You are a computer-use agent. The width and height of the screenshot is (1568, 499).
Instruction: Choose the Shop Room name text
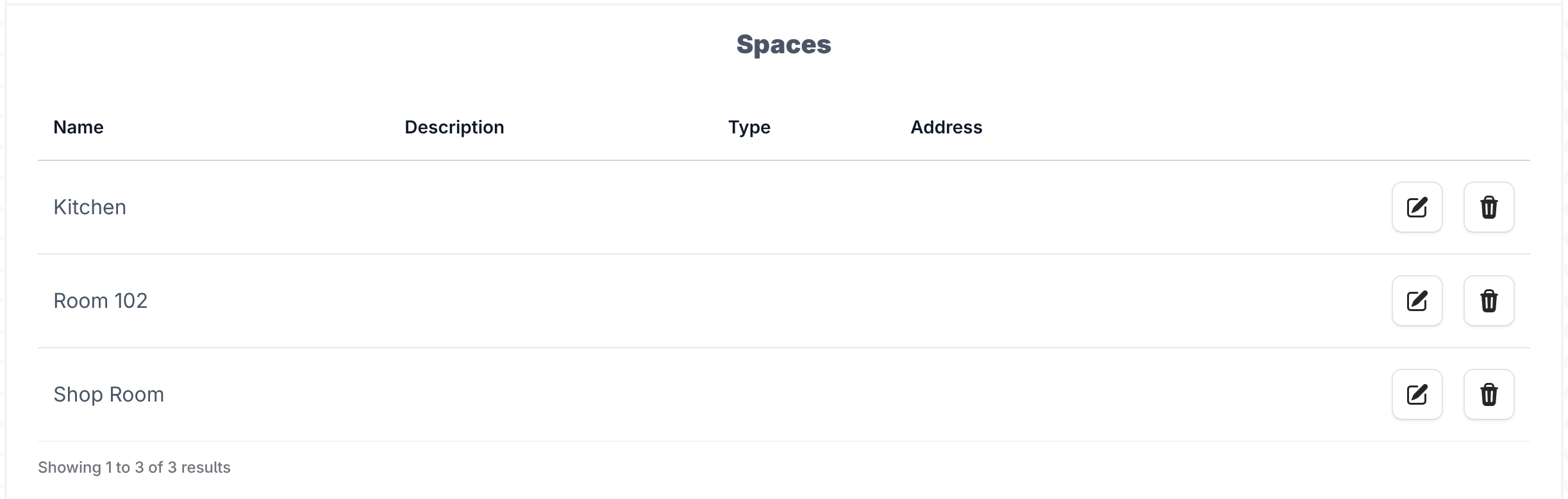pos(109,394)
